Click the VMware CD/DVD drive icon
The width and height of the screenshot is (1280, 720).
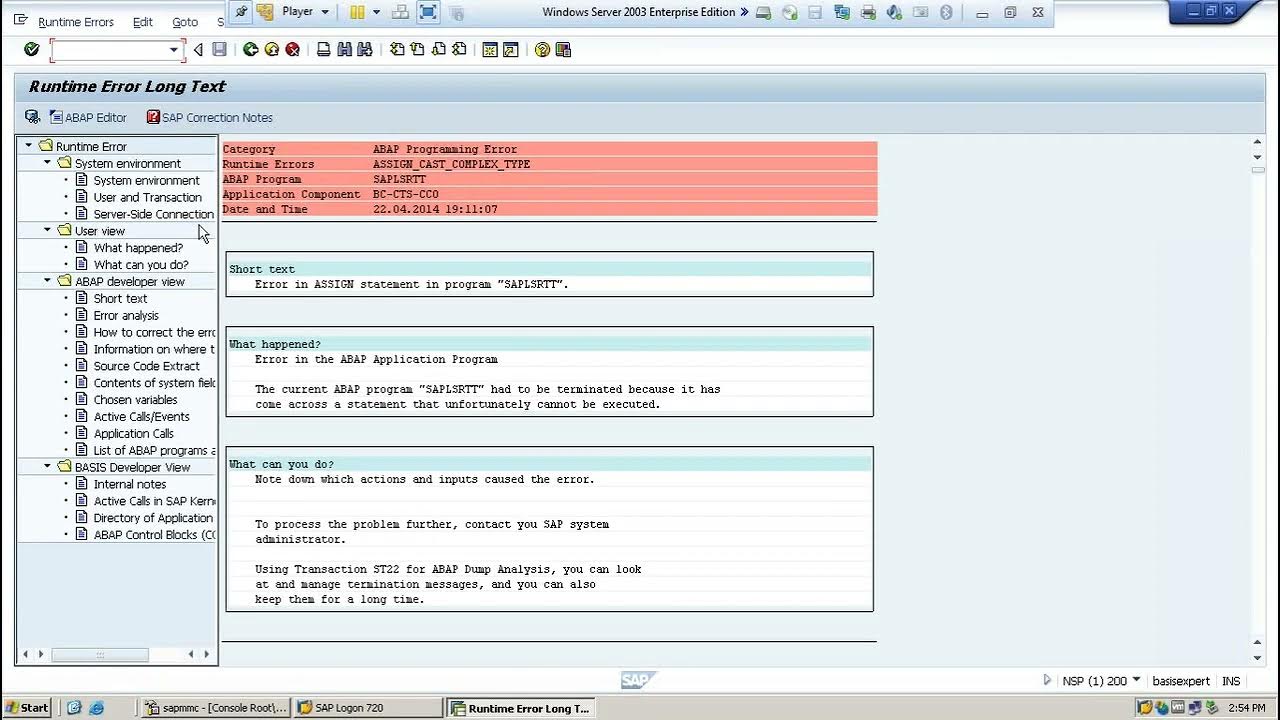pos(790,12)
